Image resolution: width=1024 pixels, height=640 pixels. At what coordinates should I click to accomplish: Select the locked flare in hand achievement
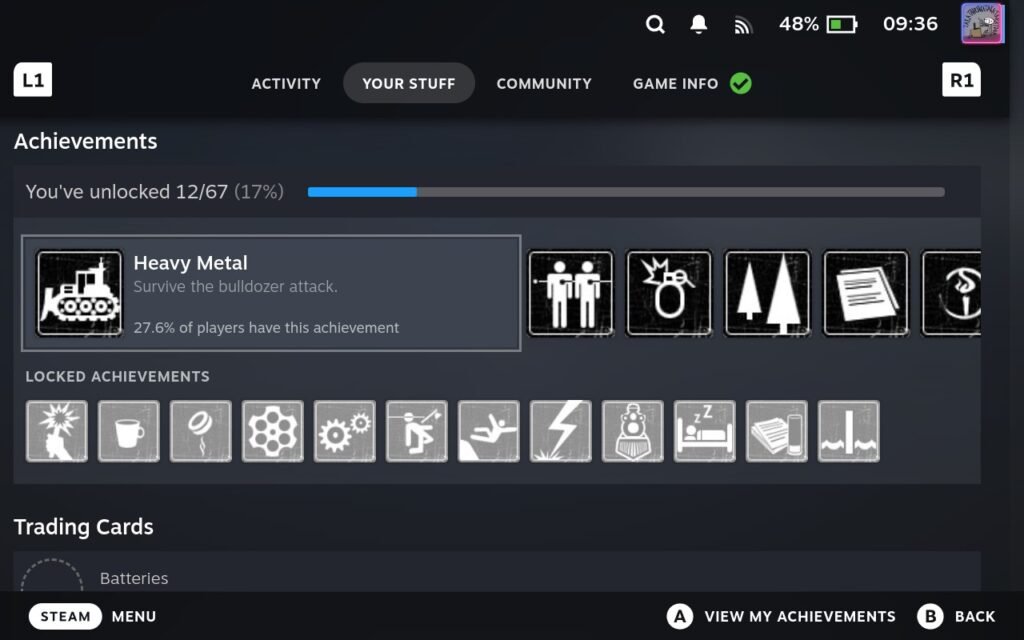pos(57,431)
